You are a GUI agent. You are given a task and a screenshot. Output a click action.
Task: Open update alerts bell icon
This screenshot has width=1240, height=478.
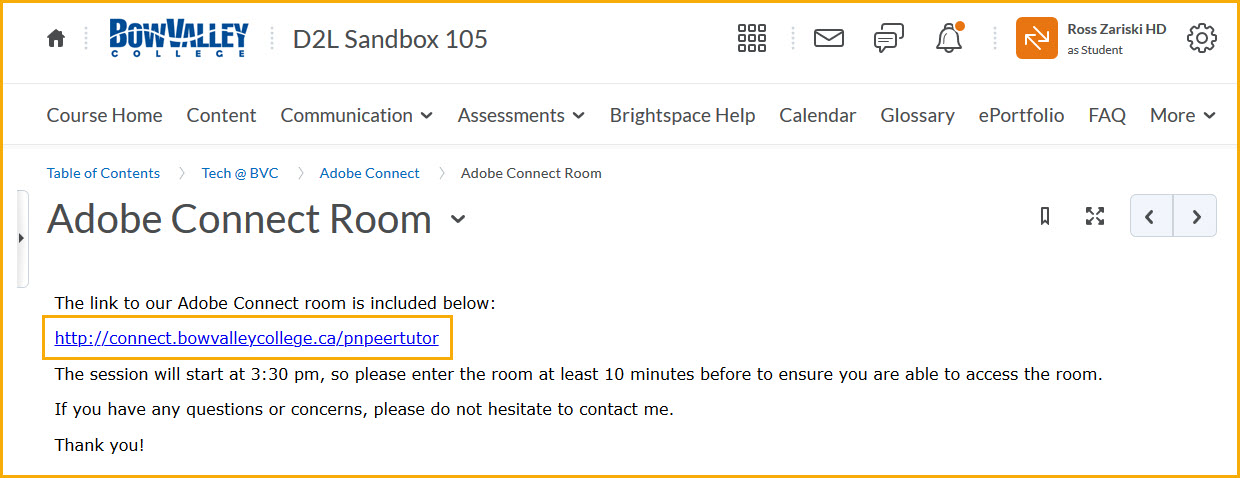point(949,38)
